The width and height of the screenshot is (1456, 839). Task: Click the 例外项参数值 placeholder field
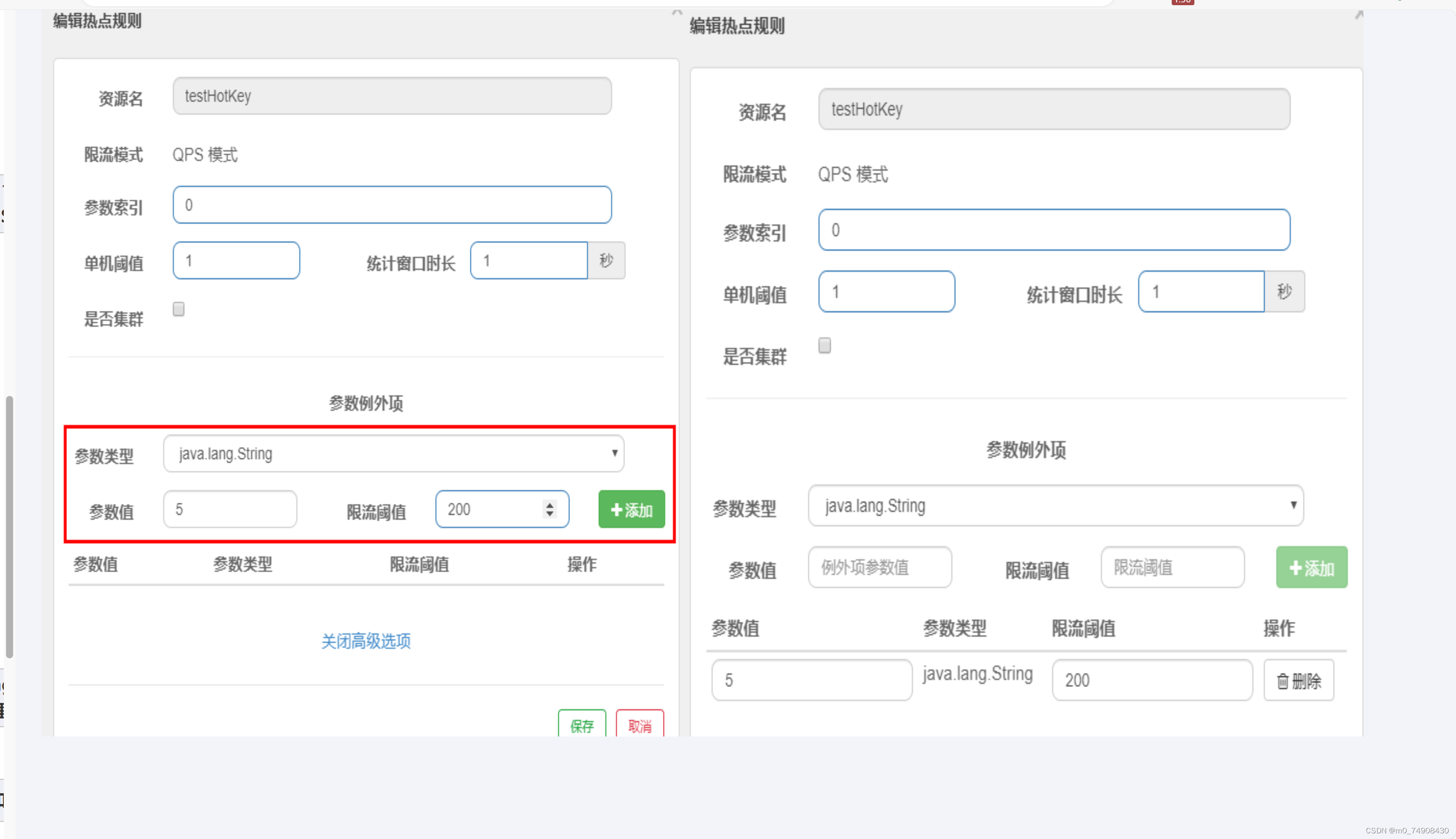tap(879, 567)
